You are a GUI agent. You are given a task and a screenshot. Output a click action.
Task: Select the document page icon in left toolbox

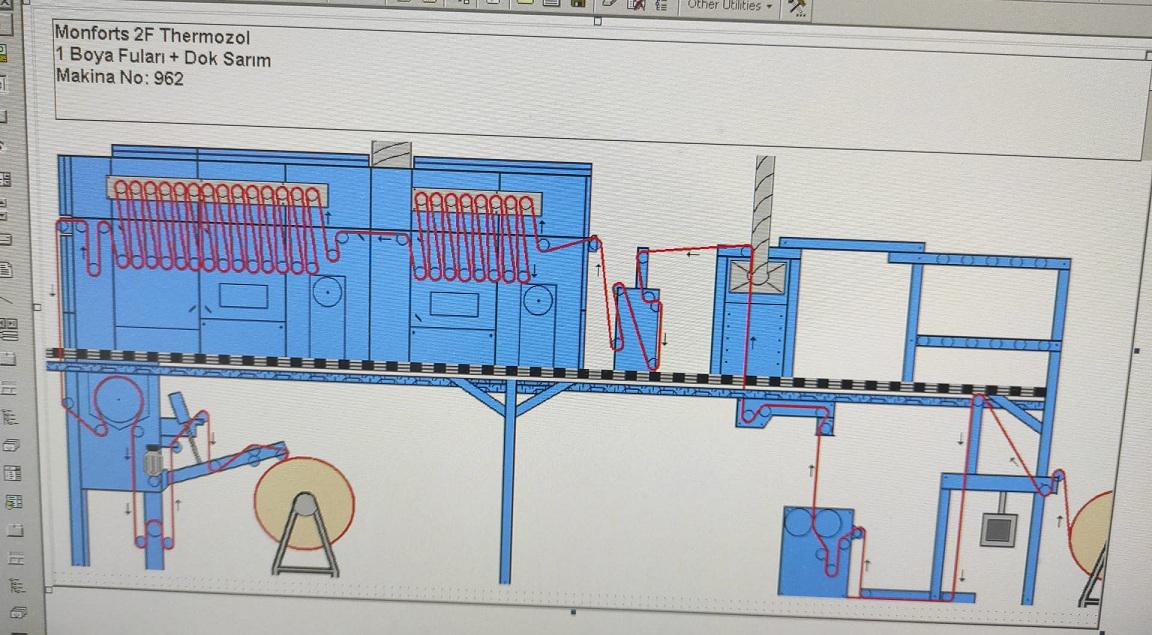click(6, 270)
